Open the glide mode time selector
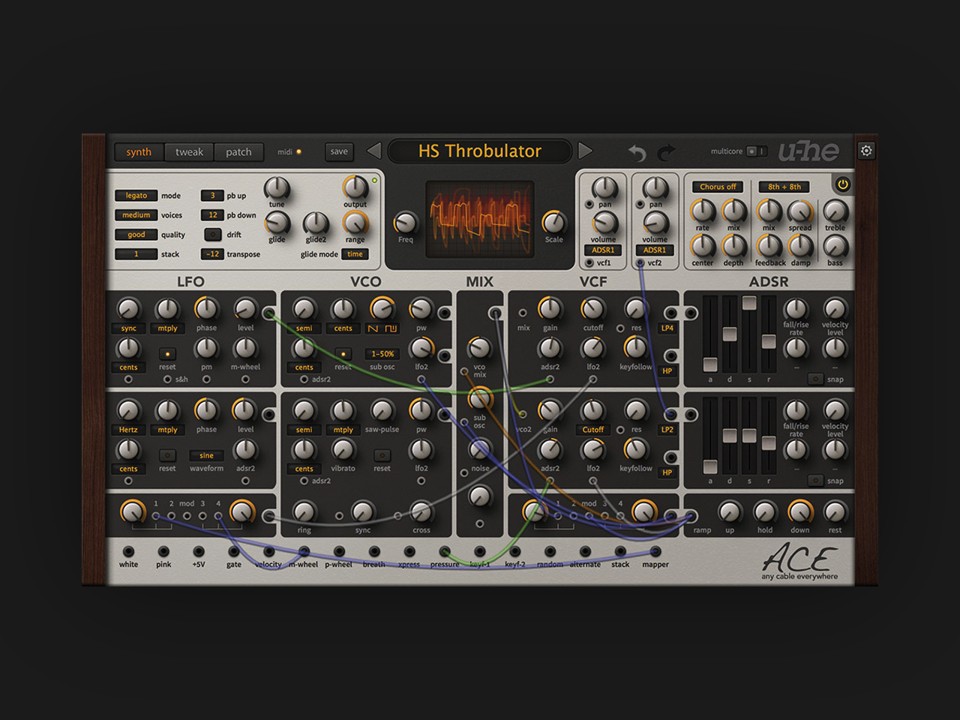The image size is (960, 720). (x=355, y=254)
